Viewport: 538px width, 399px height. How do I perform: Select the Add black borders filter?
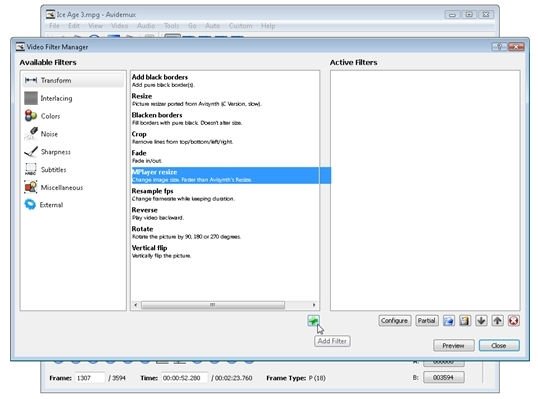coord(225,81)
